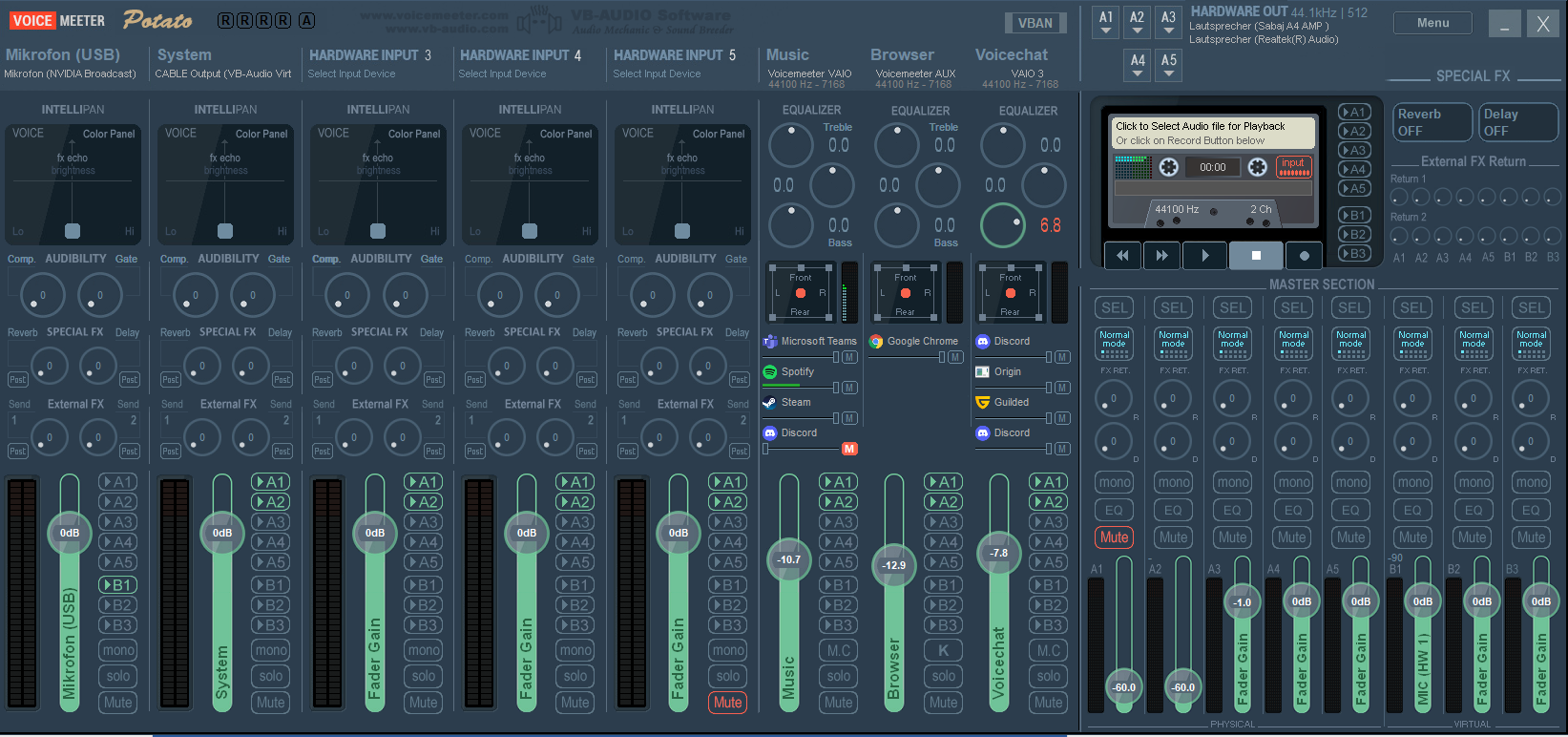The image size is (1568, 737).
Task: Select input device for Hardware Input 3
Action: point(351,74)
